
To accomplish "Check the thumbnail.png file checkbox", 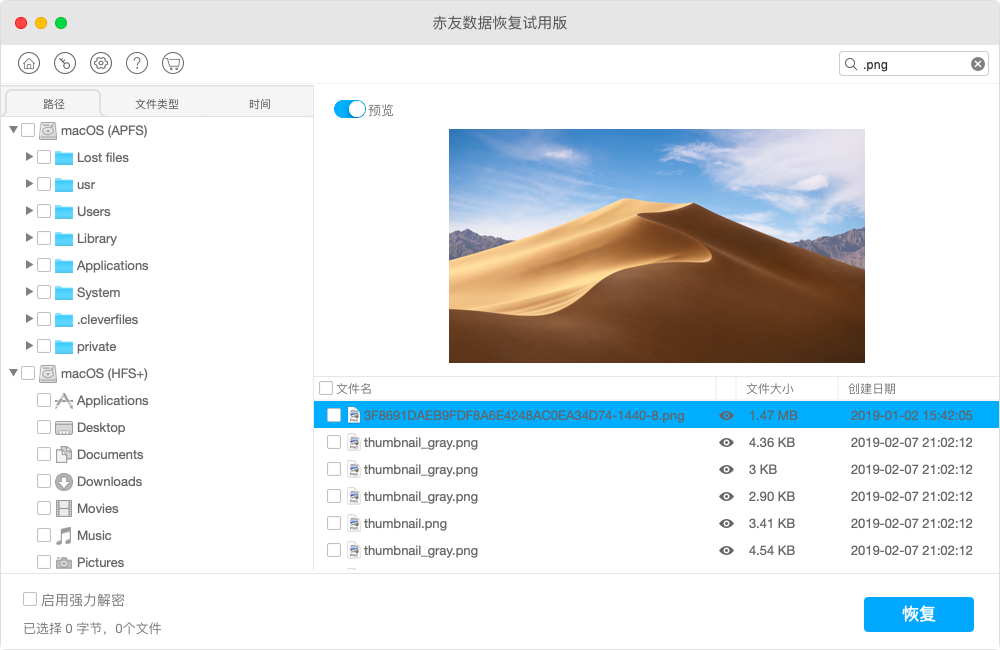I will (x=334, y=523).
